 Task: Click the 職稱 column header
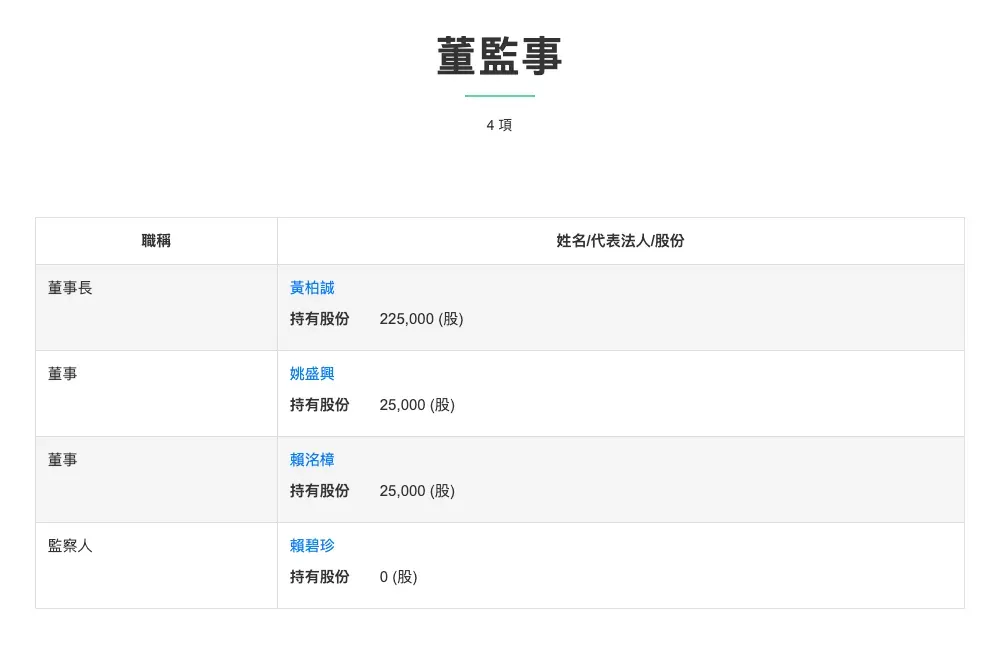point(156,241)
